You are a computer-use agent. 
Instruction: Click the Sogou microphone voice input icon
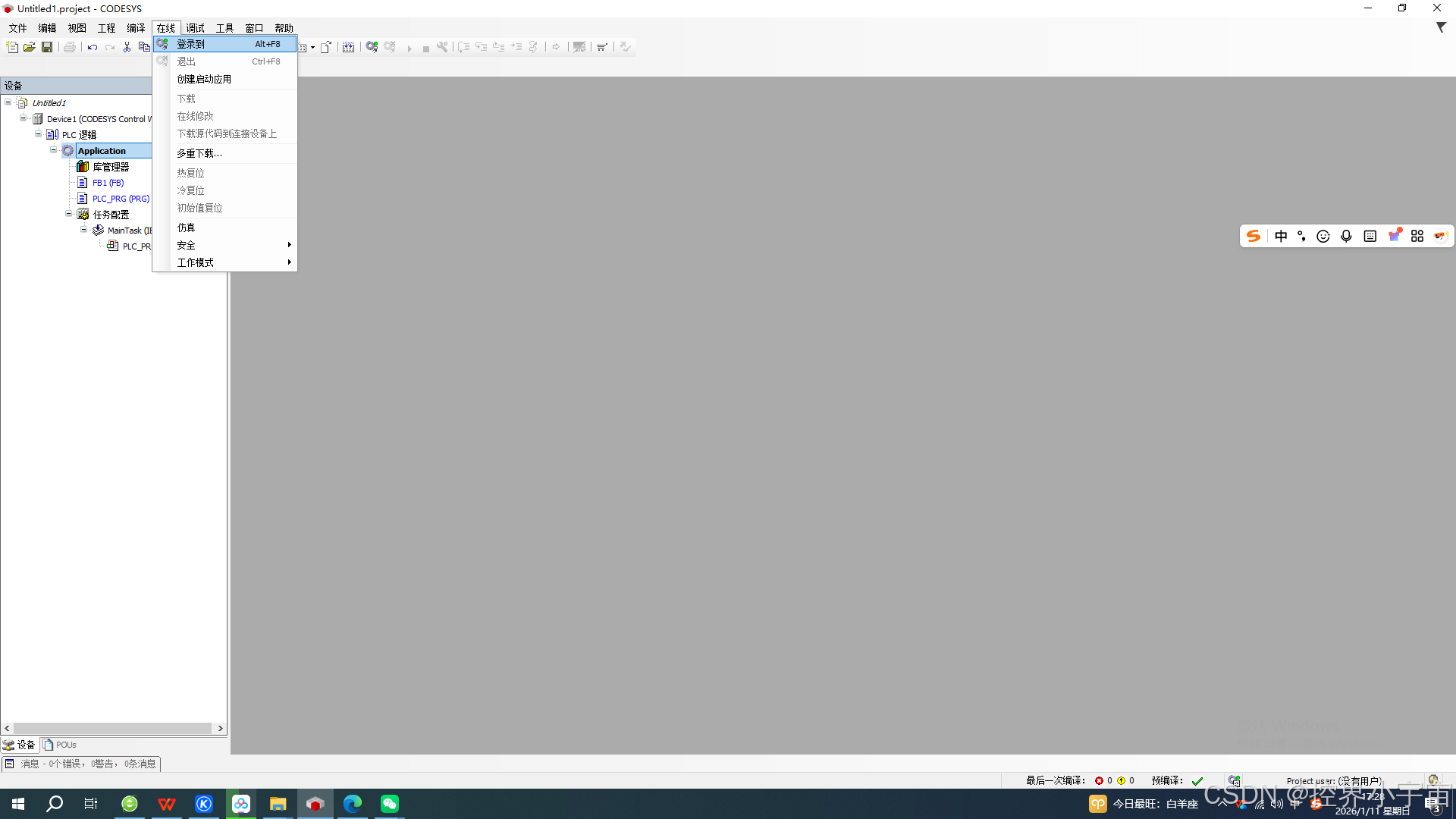coord(1346,237)
